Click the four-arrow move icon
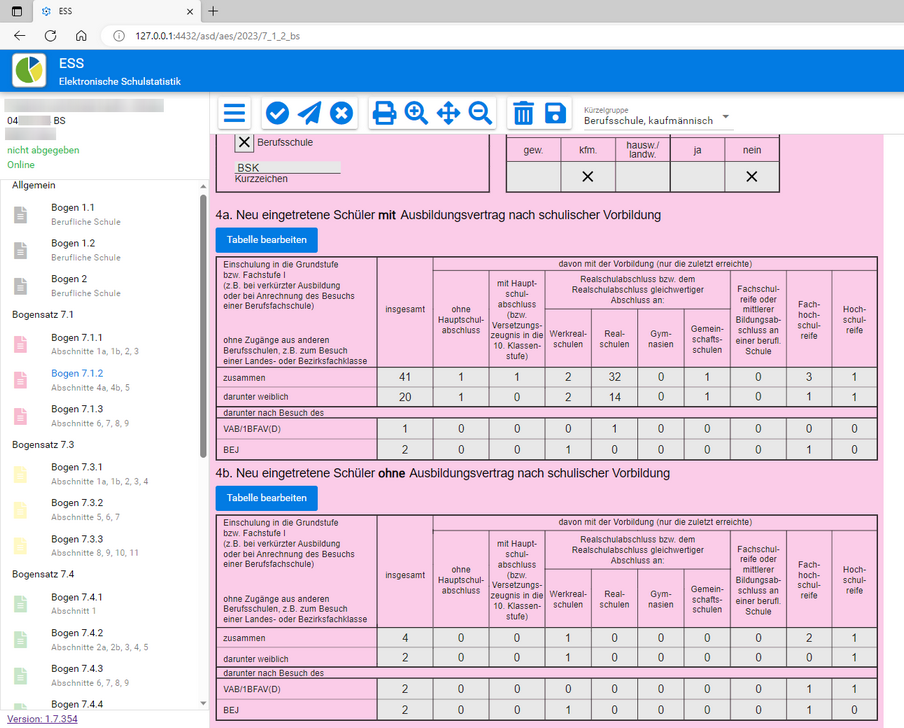The image size is (904, 728). click(x=448, y=113)
